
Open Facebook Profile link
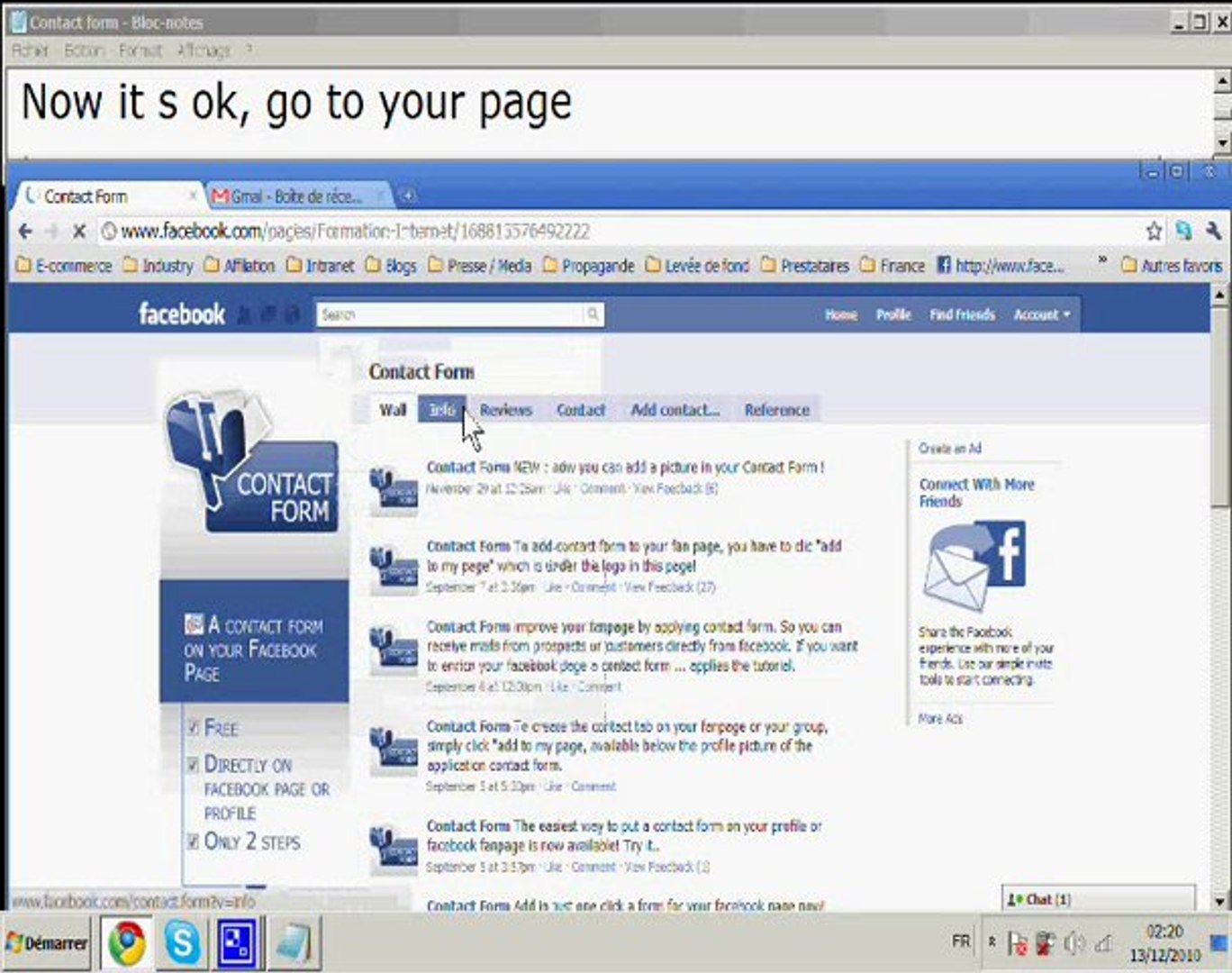pyautogui.click(x=893, y=314)
